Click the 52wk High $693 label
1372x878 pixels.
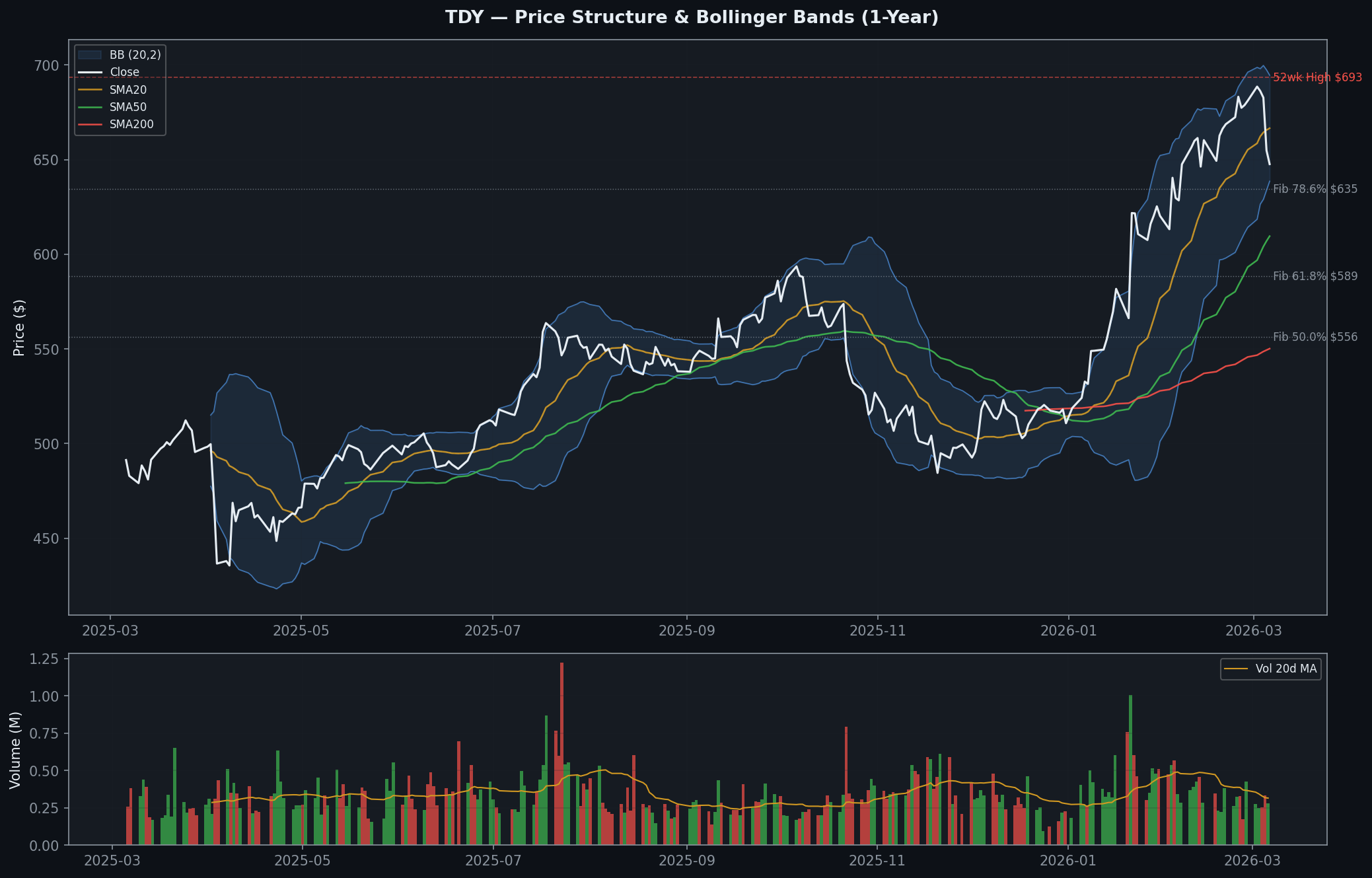pyautogui.click(x=1317, y=77)
